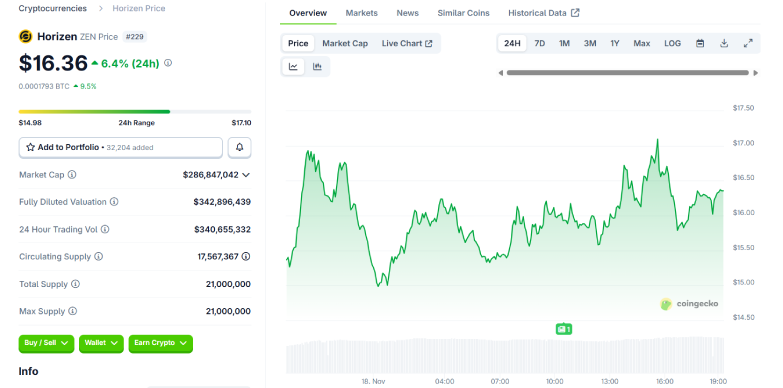This screenshot has width=783, height=388.
Task: Click the 0.0001793 BTC price text
Action: click(x=44, y=86)
